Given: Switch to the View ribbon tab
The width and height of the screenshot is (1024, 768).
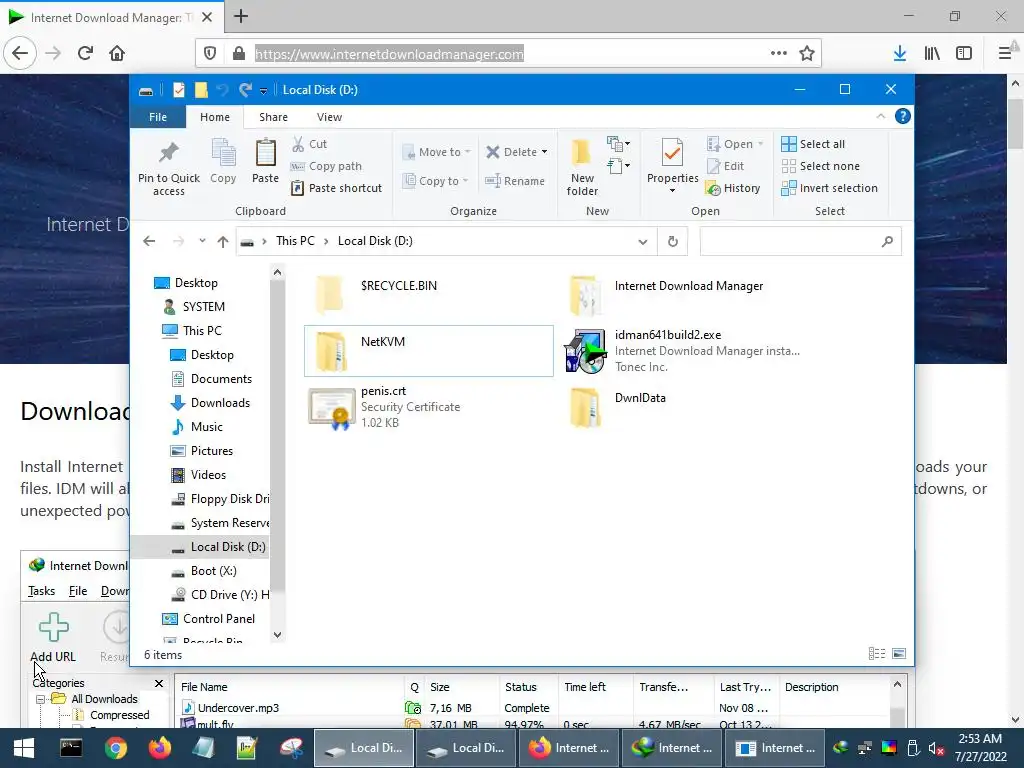Looking at the screenshot, I should tap(329, 117).
